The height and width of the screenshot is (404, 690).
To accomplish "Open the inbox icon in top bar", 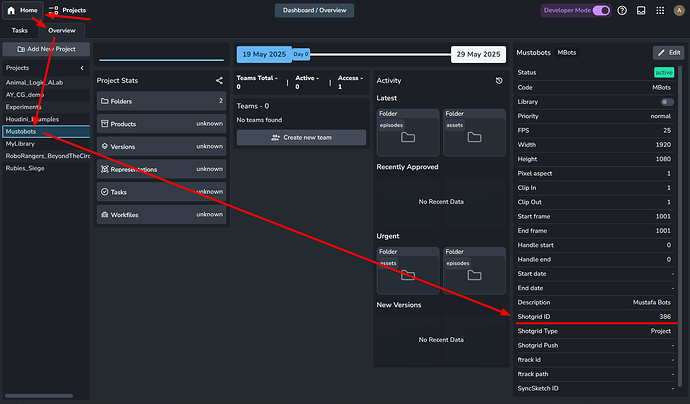I will coord(641,11).
